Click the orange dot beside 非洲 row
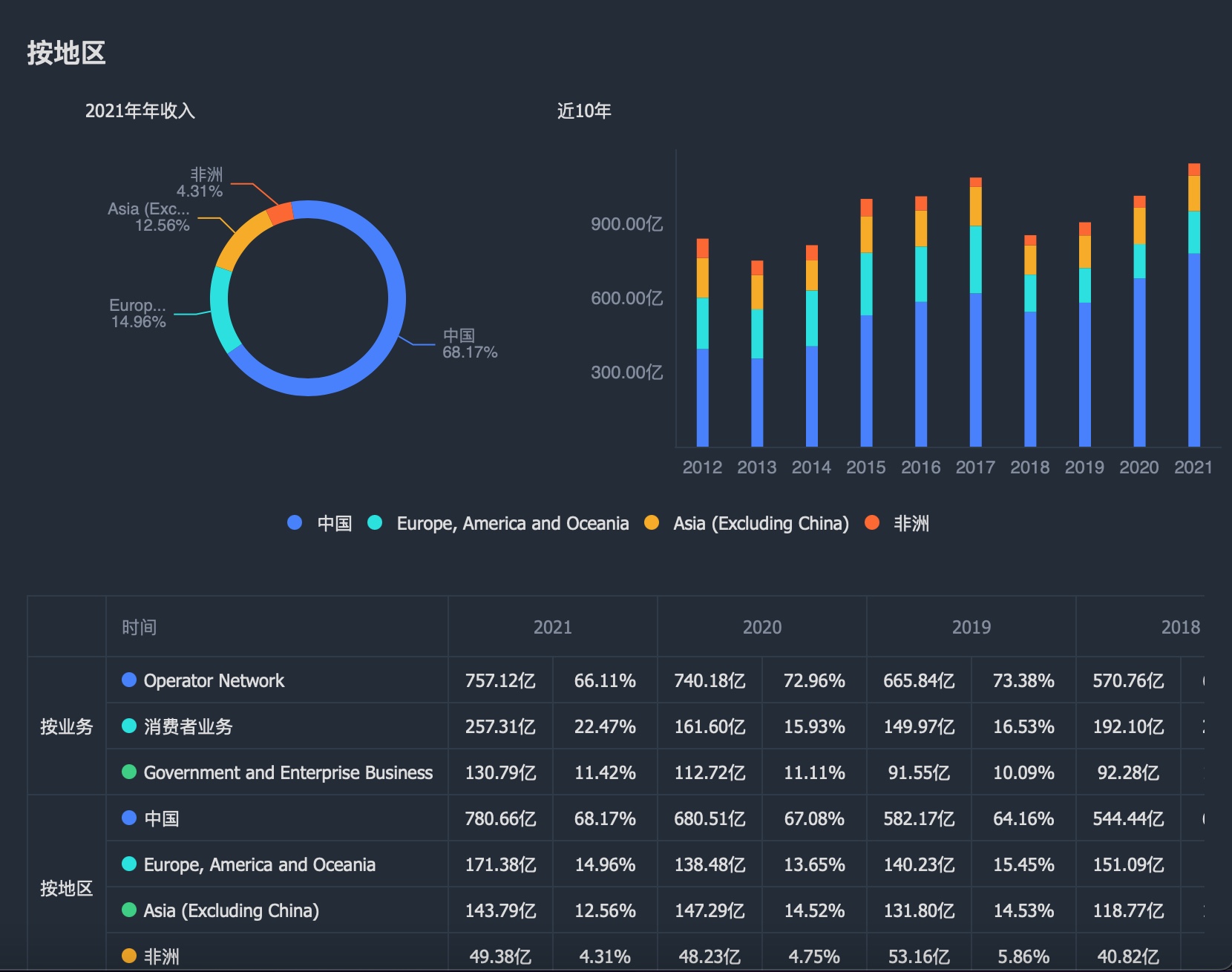 pyautogui.click(x=129, y=956)
